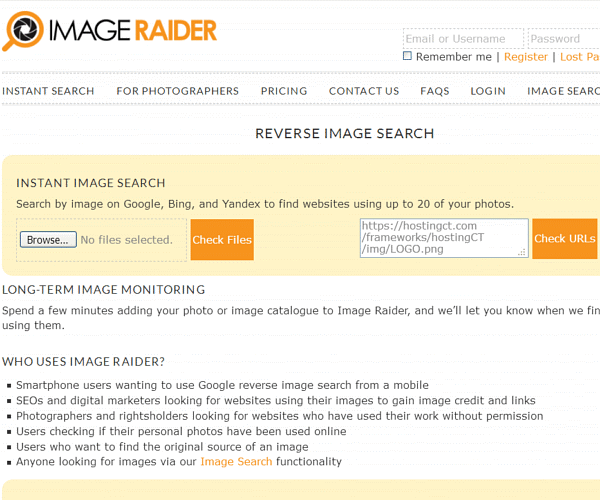Select the Login menu item

pos(488,91)
